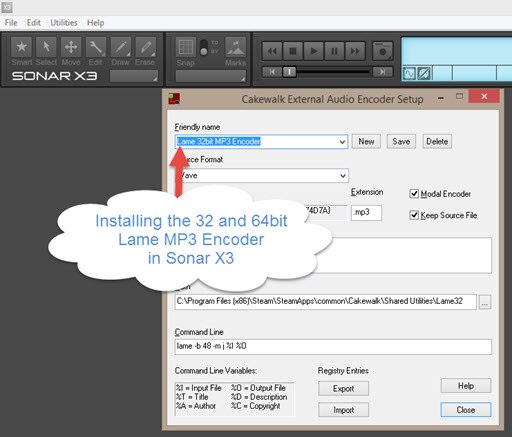Click the Marks icon in Snap module
This screenshot has height=437, width=512.
pos(235,47)
